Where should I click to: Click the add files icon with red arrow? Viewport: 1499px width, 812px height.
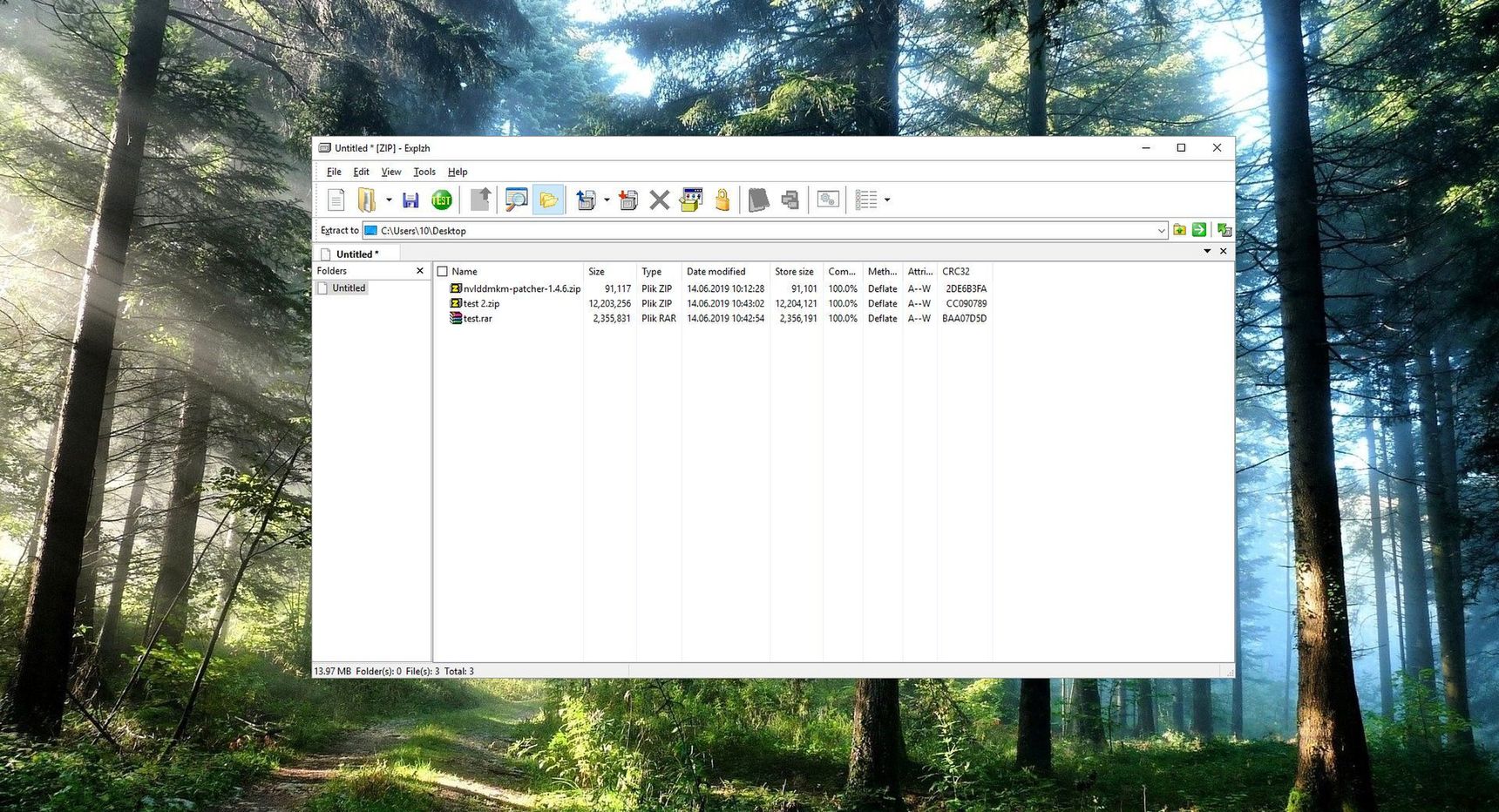pyautogui.click(x=628, y=200)
